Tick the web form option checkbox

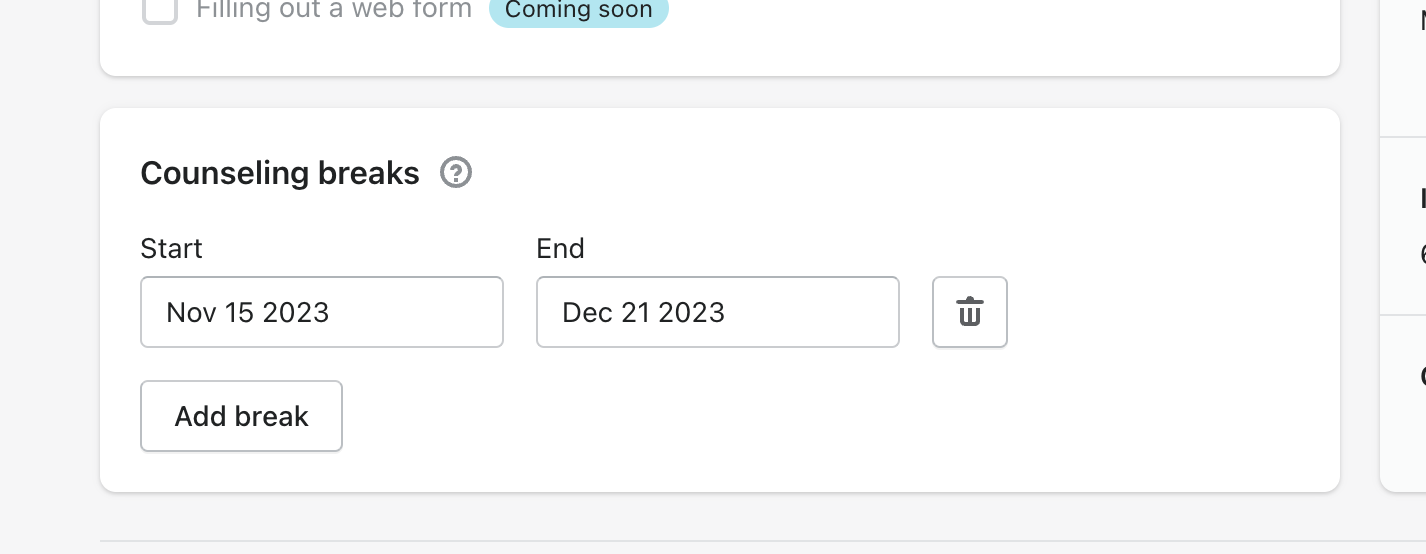click(x=160, y=10)
